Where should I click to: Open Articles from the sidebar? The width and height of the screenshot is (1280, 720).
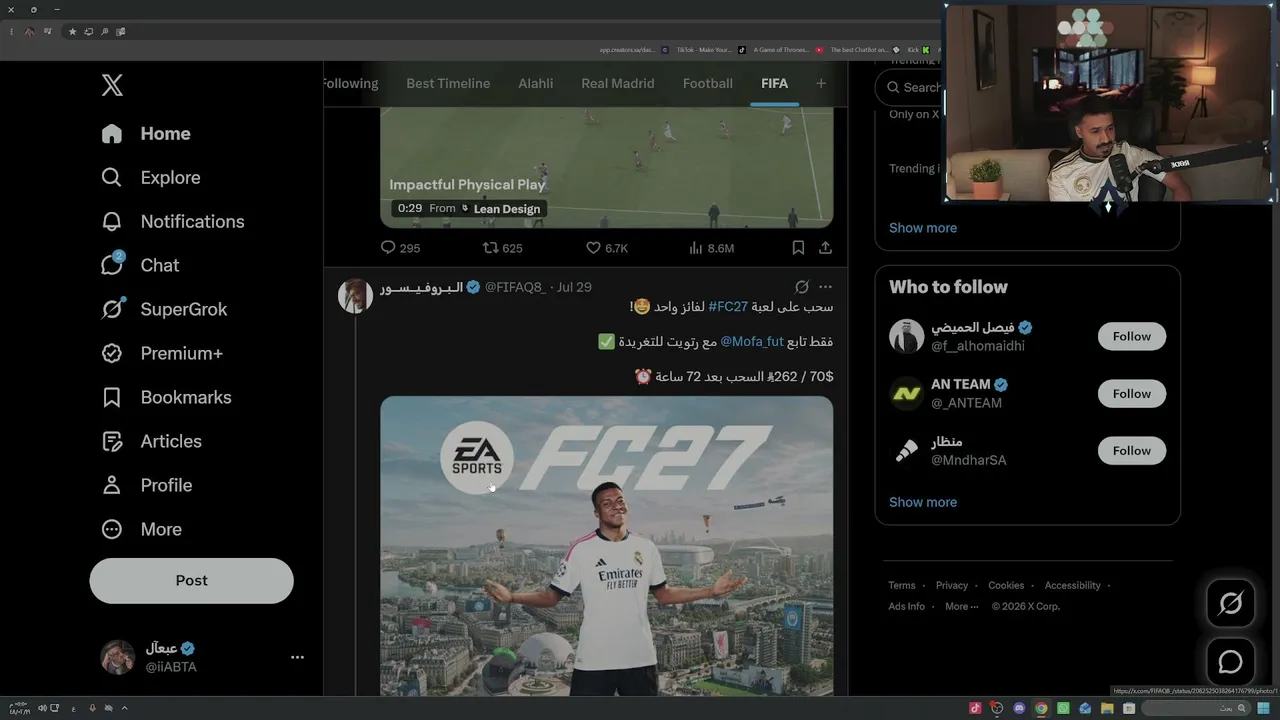pyautogui.click(x=151, y=442)
